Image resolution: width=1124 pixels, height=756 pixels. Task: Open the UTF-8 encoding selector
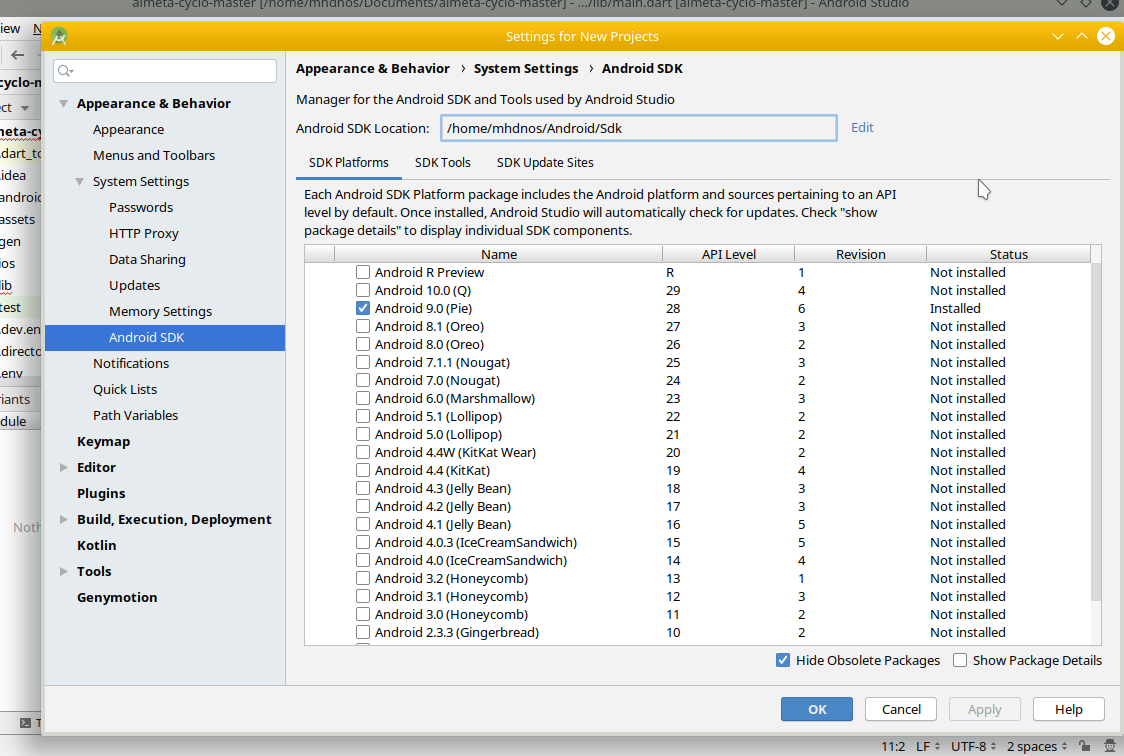[973, 746]
